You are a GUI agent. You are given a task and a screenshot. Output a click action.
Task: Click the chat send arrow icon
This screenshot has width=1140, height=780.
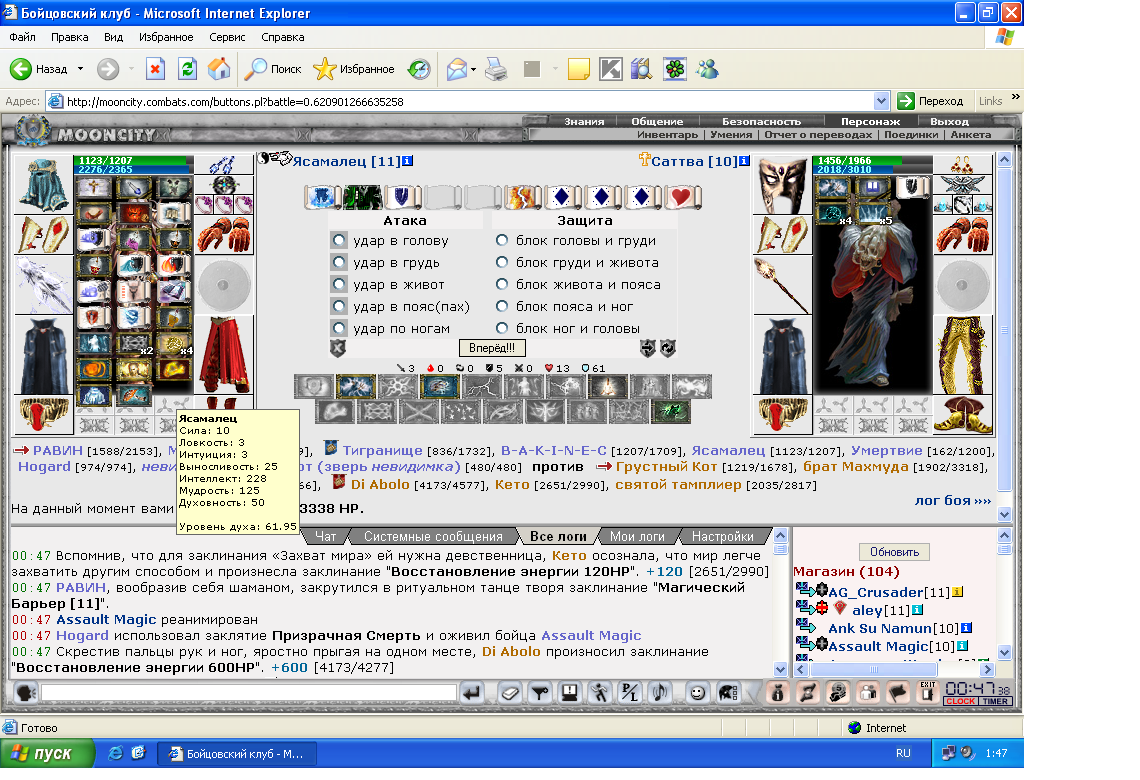click(x=471, y=693)
